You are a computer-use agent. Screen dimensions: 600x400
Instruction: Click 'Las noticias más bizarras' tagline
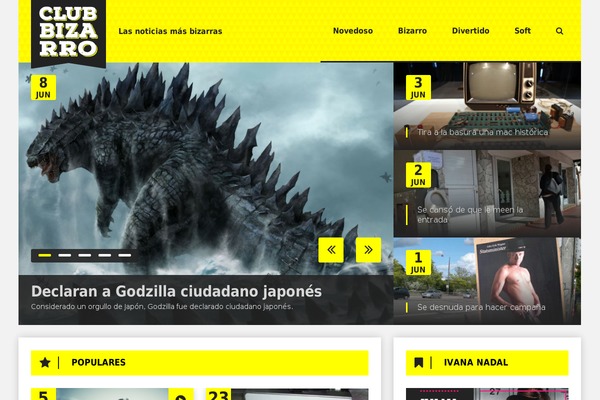click(x=170, y=31)
